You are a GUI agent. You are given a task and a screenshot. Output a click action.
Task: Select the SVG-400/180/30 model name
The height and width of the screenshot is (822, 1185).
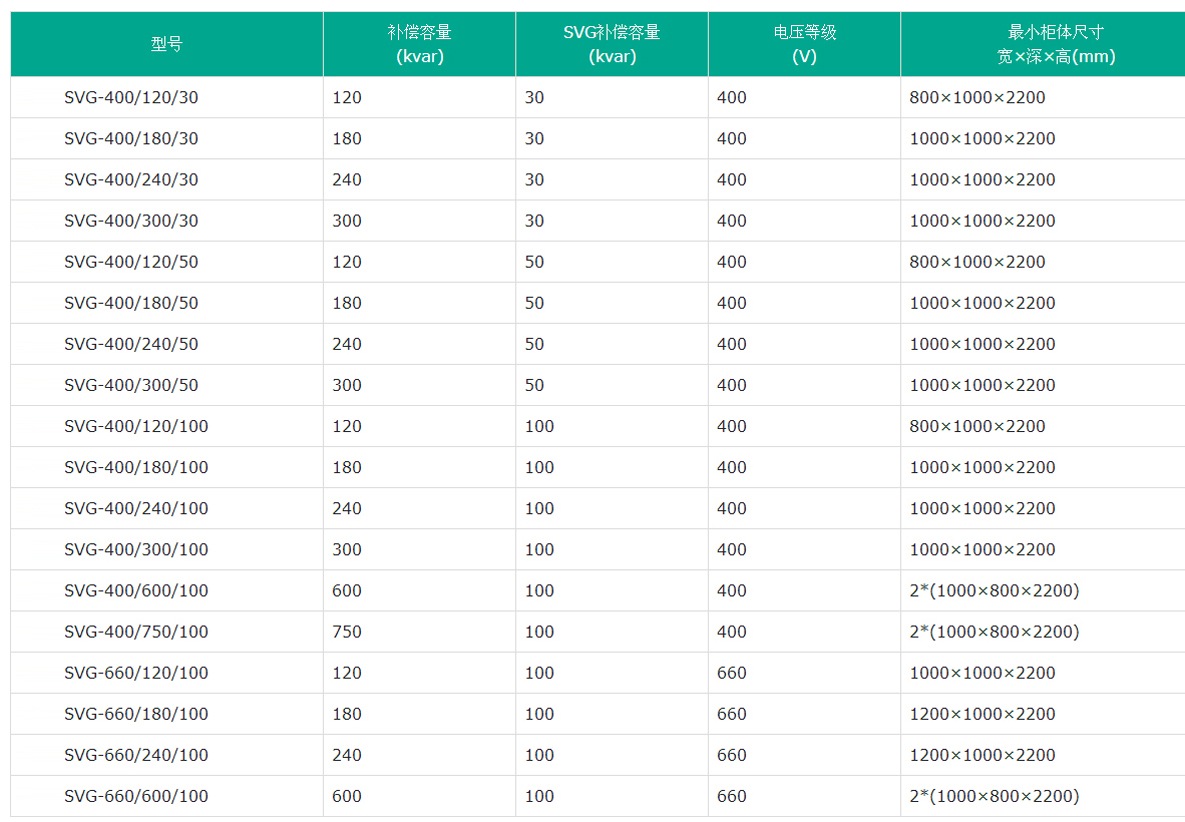click(x=131, y=139)
